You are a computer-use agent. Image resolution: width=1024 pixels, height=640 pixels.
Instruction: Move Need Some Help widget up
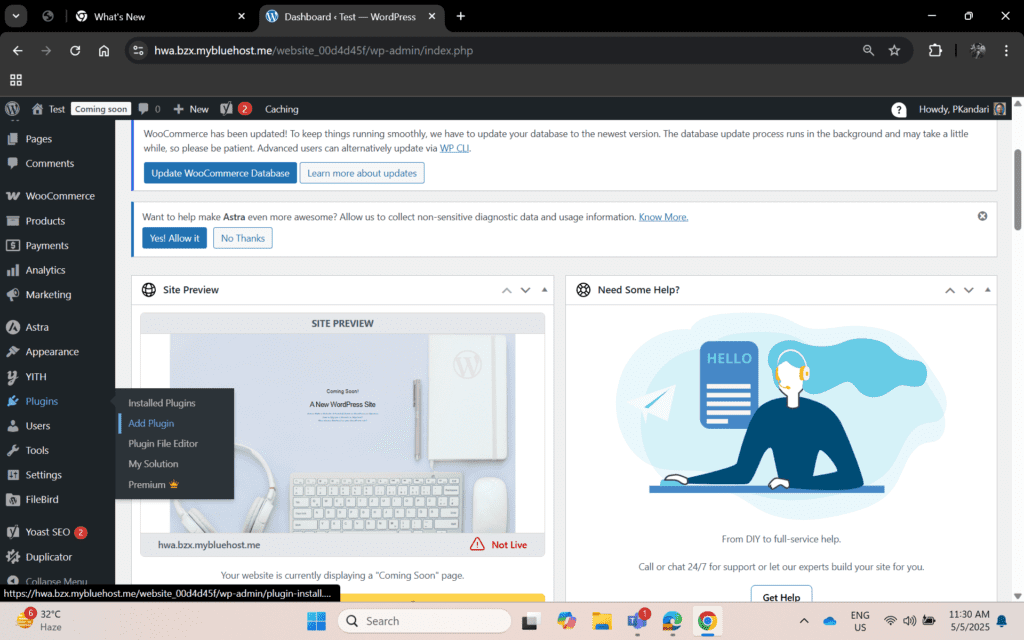[950, 290]
